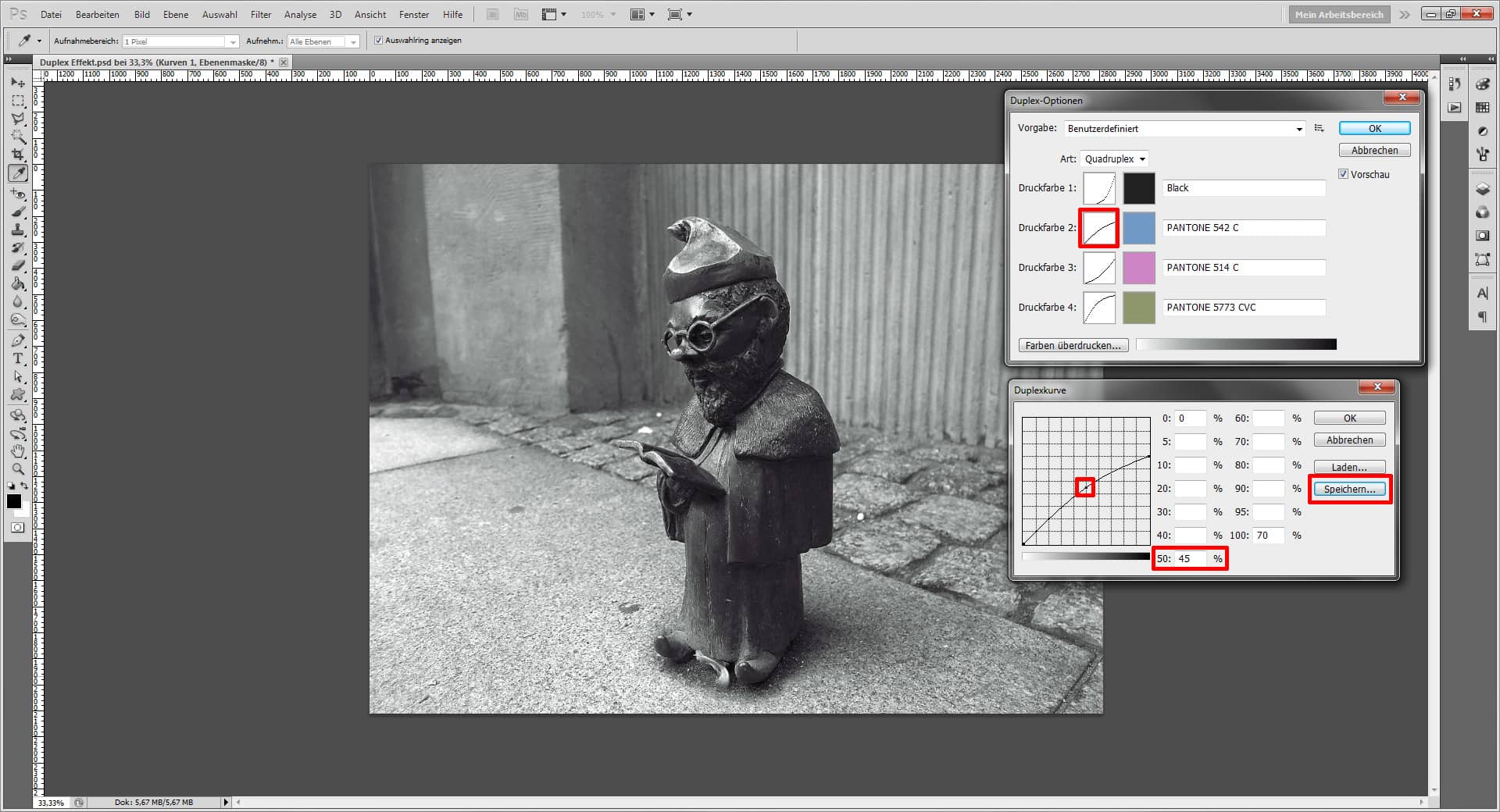This screenshot has width=1500, height=812.
Task: Select the Pen tool
Action: (17, 340)
